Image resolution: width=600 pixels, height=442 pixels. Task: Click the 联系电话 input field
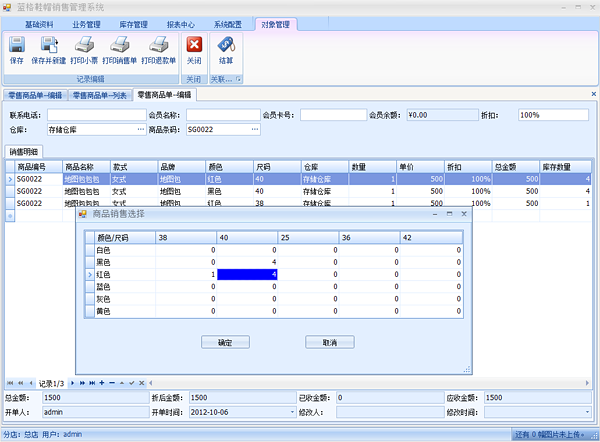click(x=92, y=115)
